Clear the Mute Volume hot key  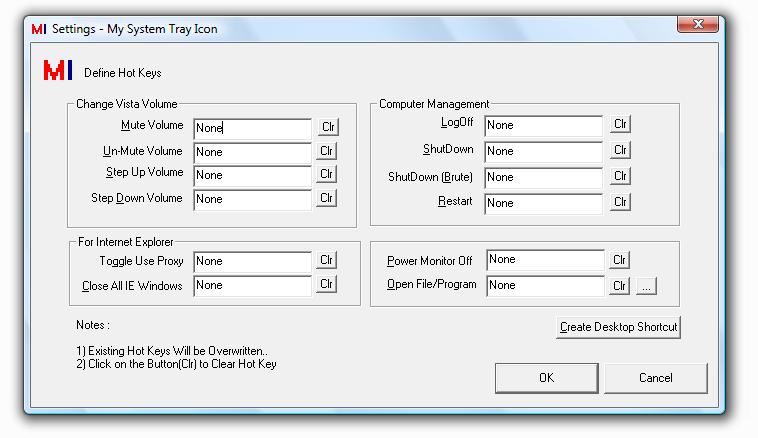(x=327, y=127)
